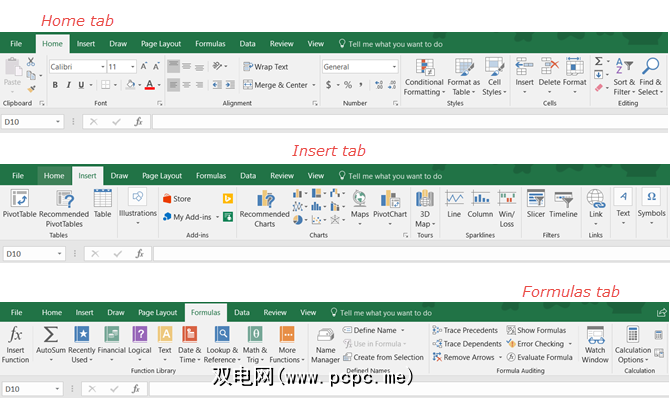Open Sort & Filter menu
670x400 pixels.
click(x=624, y=77)
